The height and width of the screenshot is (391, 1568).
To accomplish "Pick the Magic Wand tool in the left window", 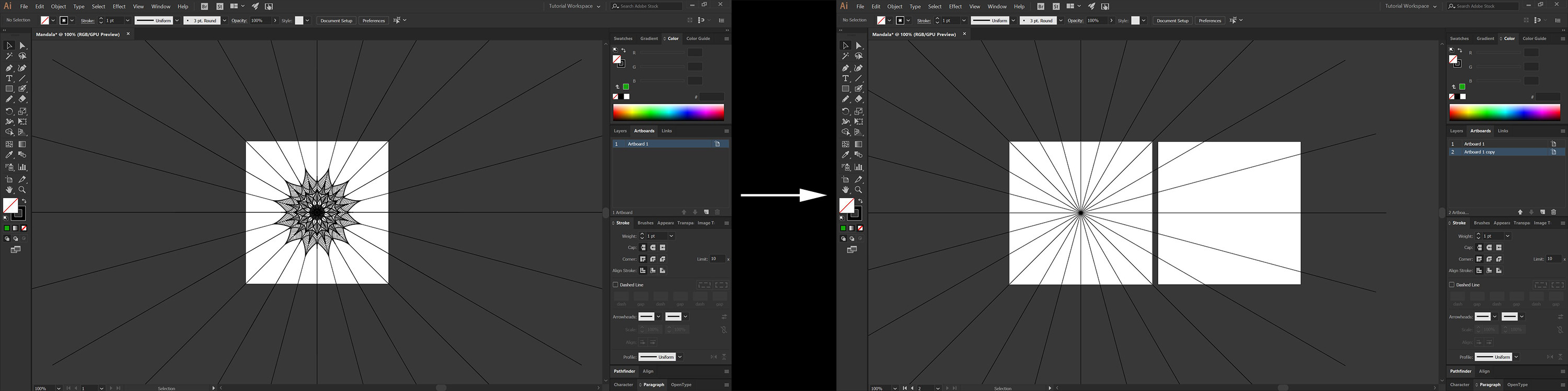I will pos(9,56).
